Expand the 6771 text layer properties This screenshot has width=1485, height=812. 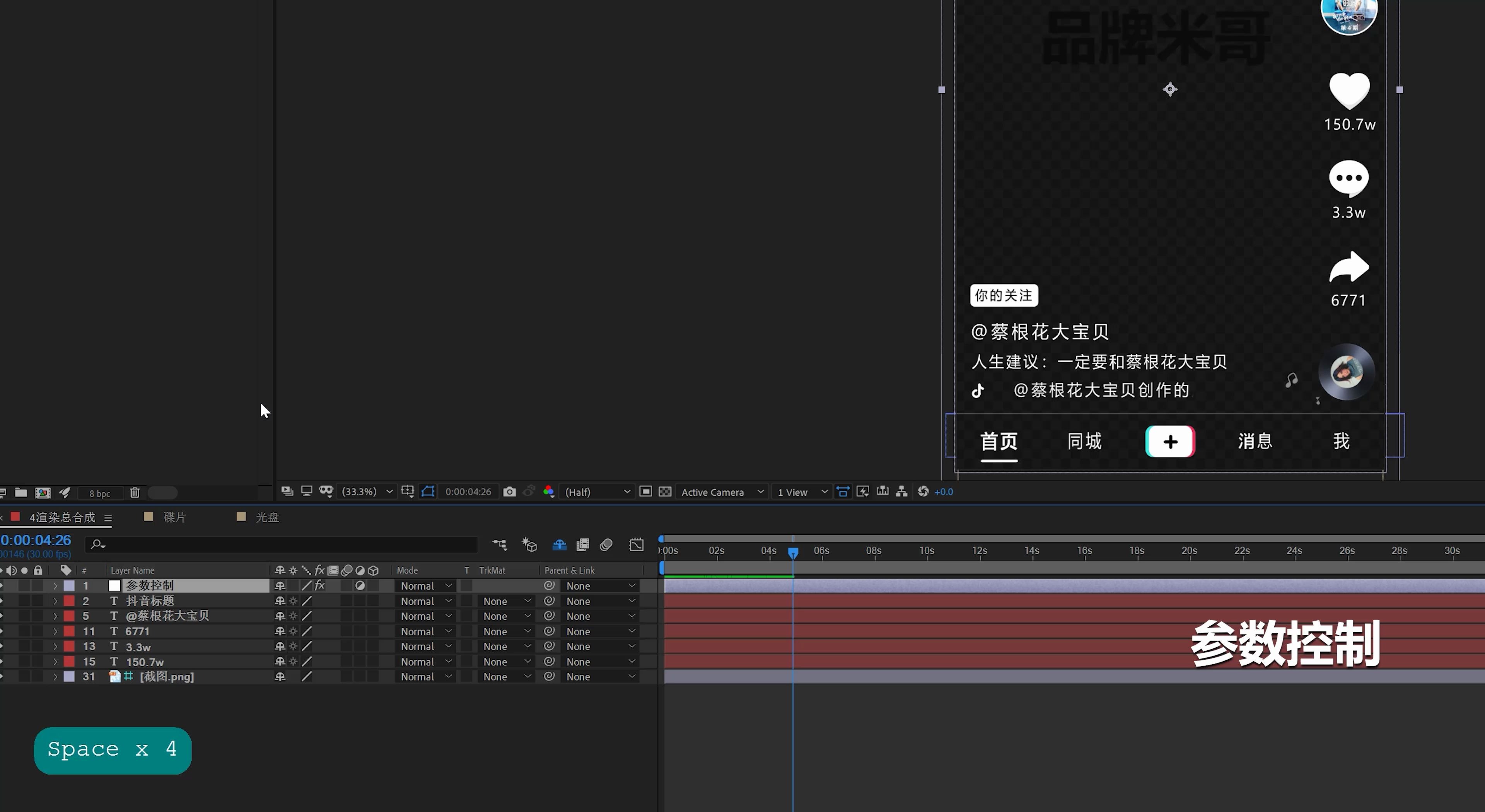[55, 631]
